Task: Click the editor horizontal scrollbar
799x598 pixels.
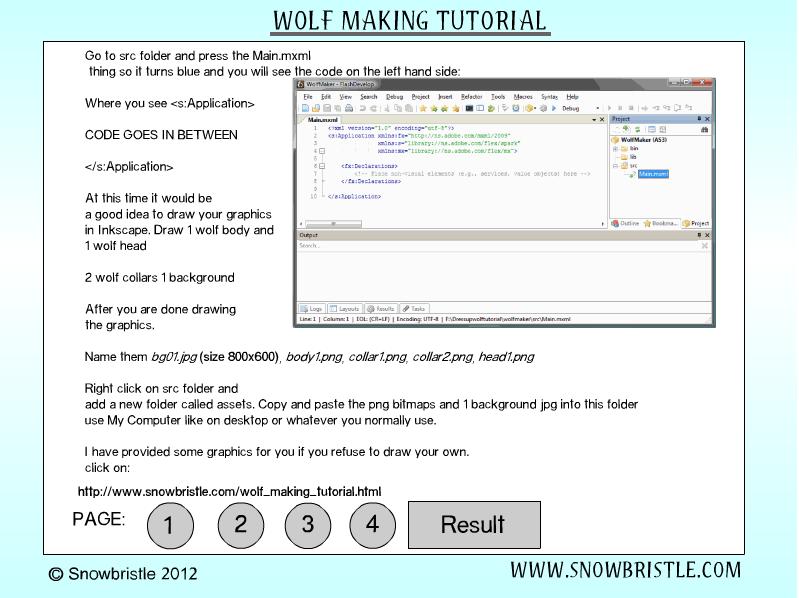Action: pyautogui.click(x=334, y=224)
